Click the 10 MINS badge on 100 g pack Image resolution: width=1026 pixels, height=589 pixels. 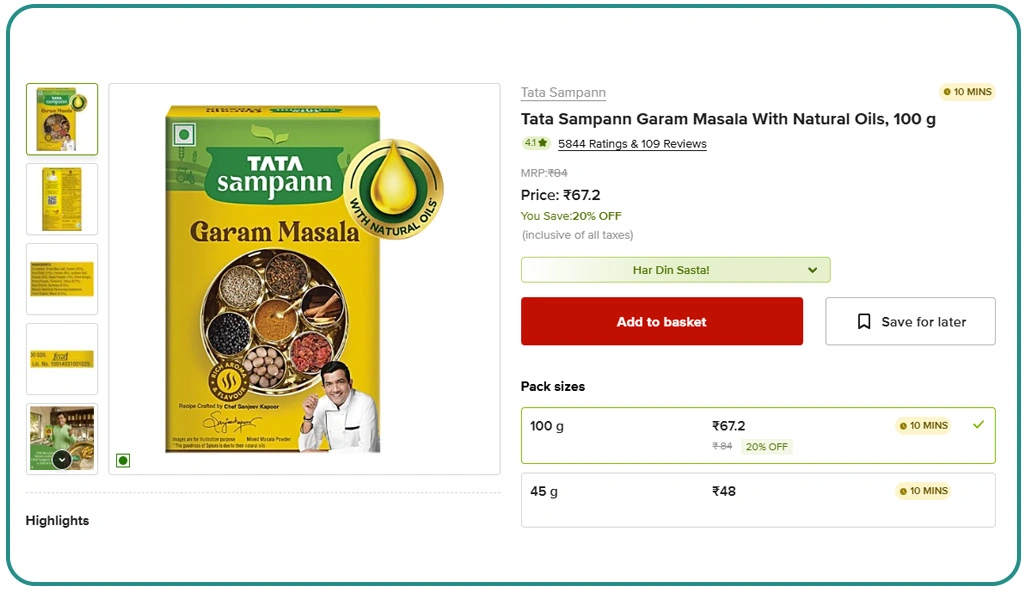(923, 426)
